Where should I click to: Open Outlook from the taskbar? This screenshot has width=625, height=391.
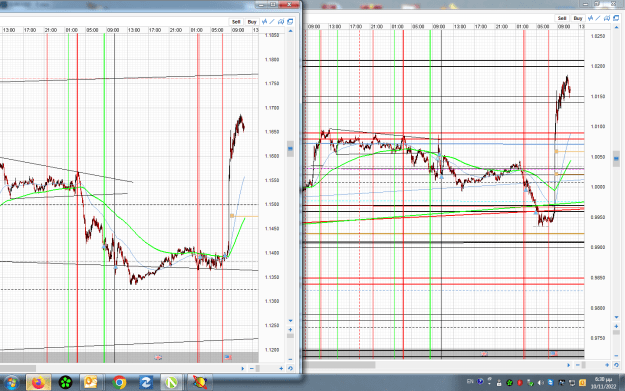point(91,383)
